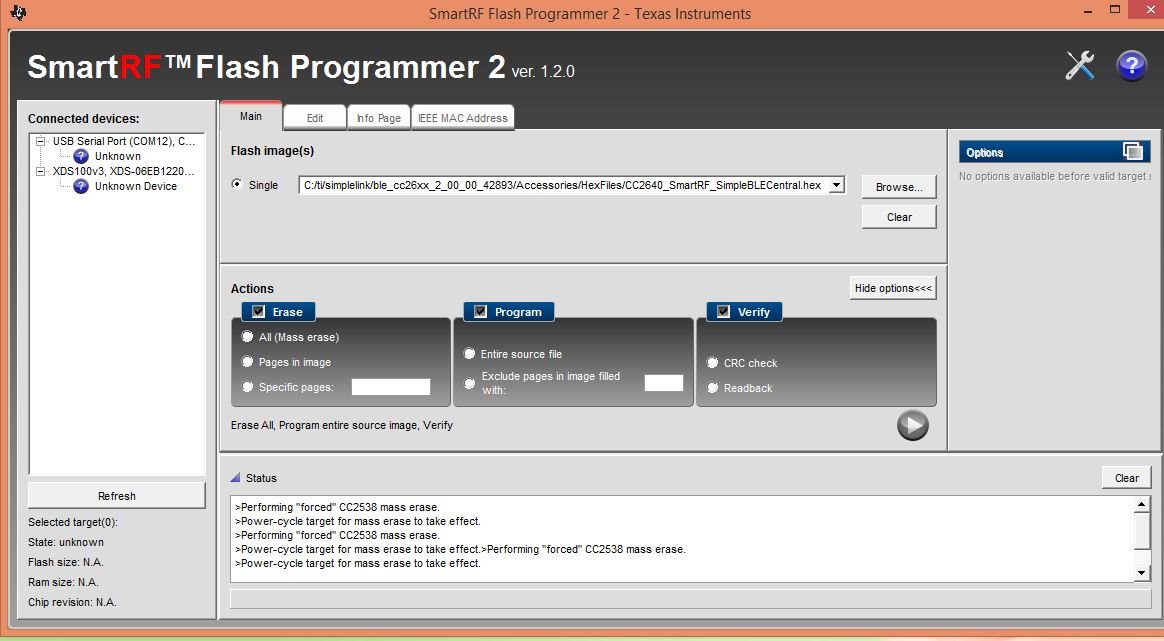Screen dimensions: 1164x641
Task: Click the 'Flash size: N.A.' text
Action: 65,562
